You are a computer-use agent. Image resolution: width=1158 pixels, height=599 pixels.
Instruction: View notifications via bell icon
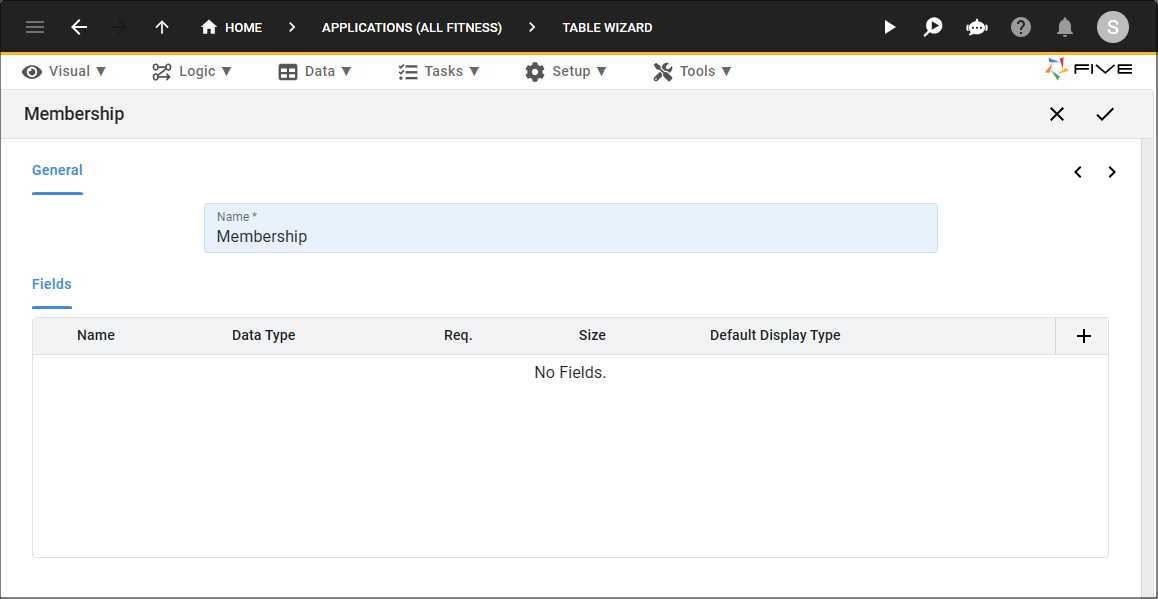coord(1064,27)
